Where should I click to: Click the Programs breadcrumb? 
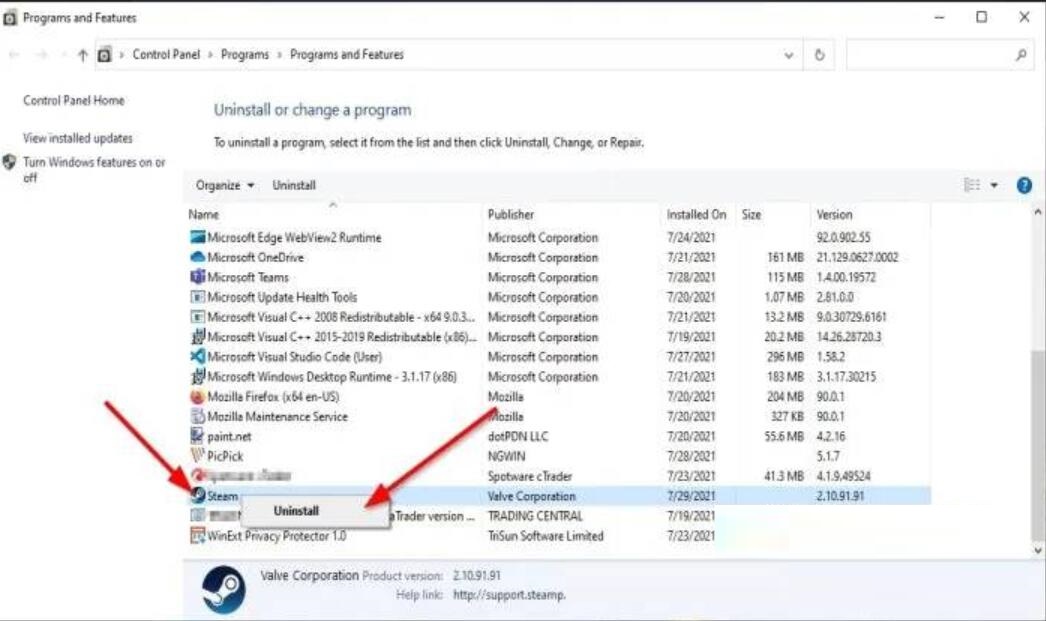245,55
